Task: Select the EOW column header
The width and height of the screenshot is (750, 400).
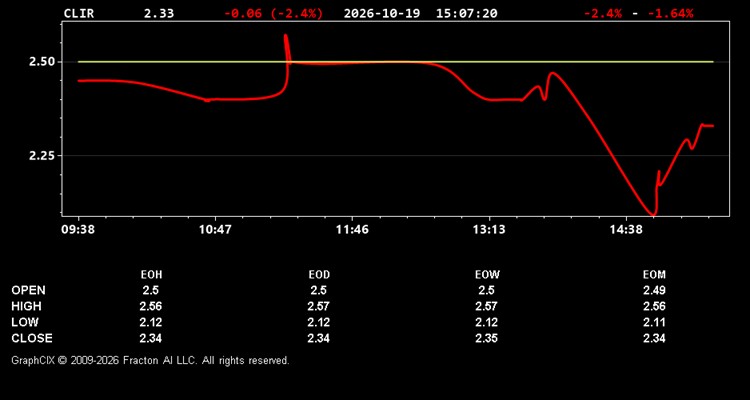Action: (x=487, y=275)
